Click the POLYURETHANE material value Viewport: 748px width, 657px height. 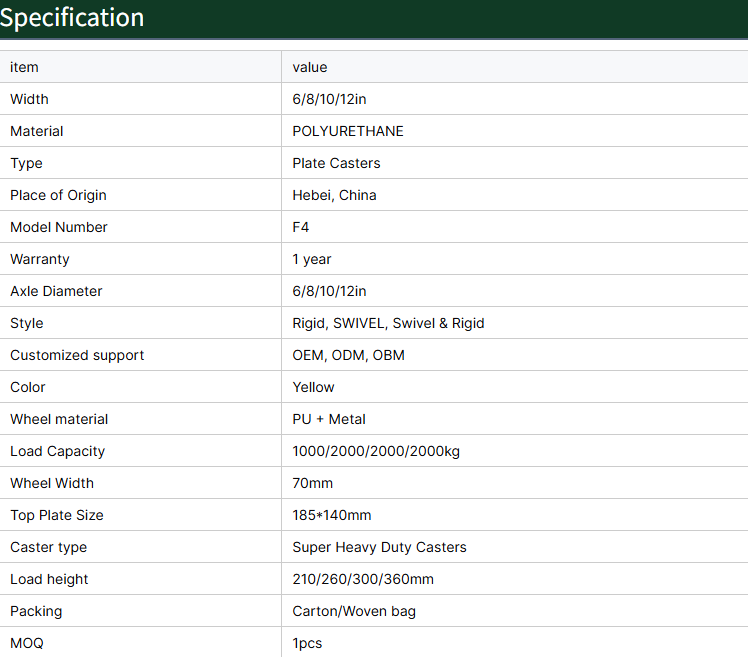click(348, 131)
